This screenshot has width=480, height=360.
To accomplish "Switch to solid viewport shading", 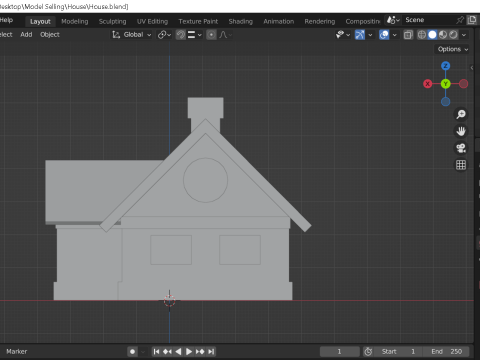I will click(x=432, y=35).
